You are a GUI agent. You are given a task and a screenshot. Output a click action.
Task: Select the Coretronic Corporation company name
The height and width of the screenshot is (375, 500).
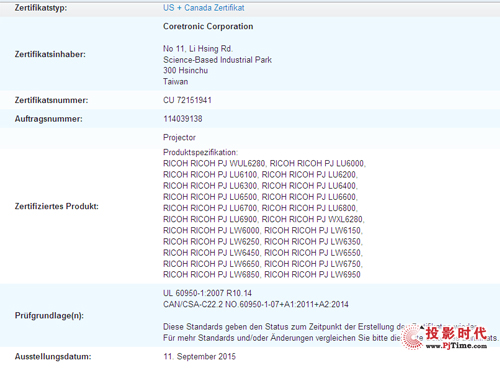(208, 26)
